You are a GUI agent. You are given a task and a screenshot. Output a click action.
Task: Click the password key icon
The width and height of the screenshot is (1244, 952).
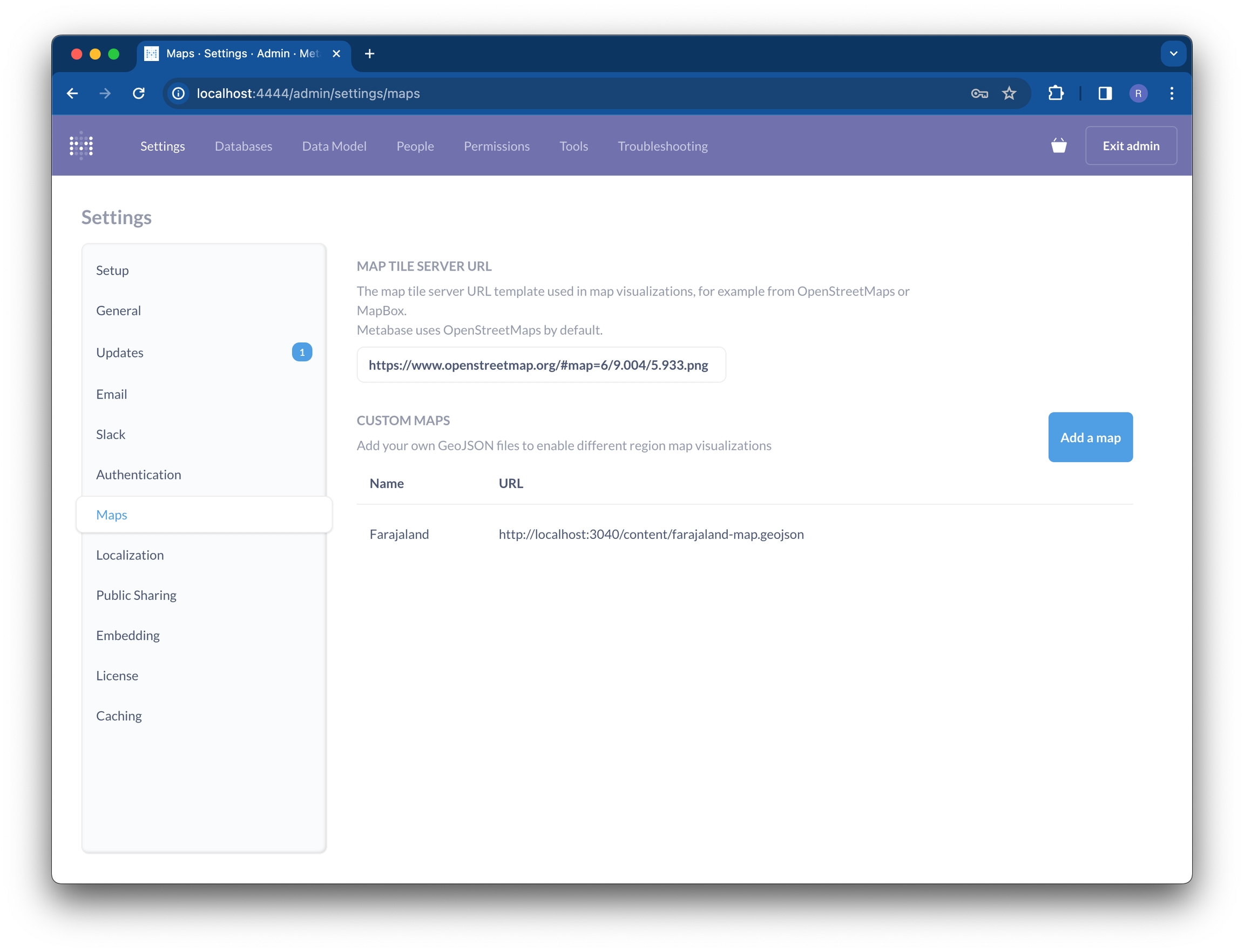pyautogui.click(x=979, y=93)
